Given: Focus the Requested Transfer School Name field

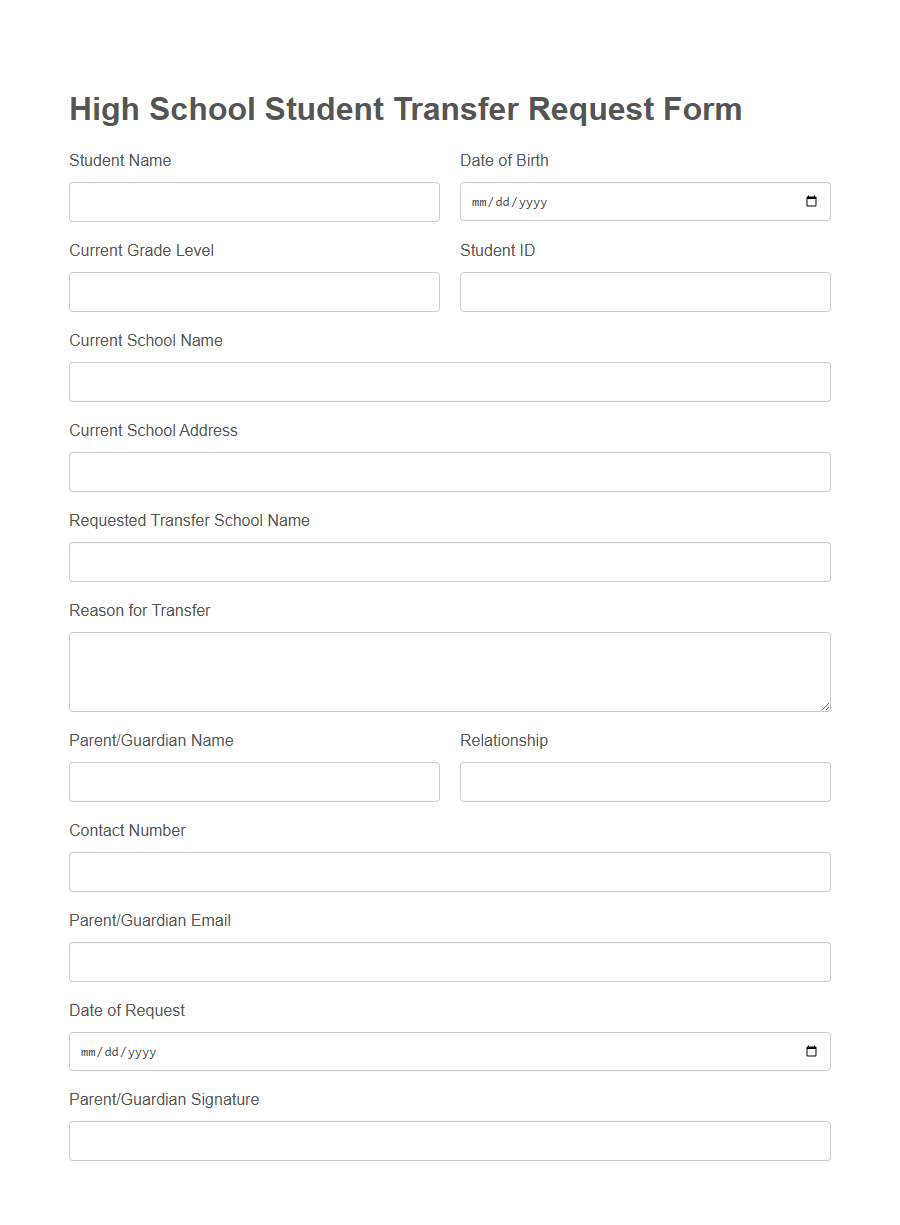Looking at the screenshot, I should coord(449,561).
